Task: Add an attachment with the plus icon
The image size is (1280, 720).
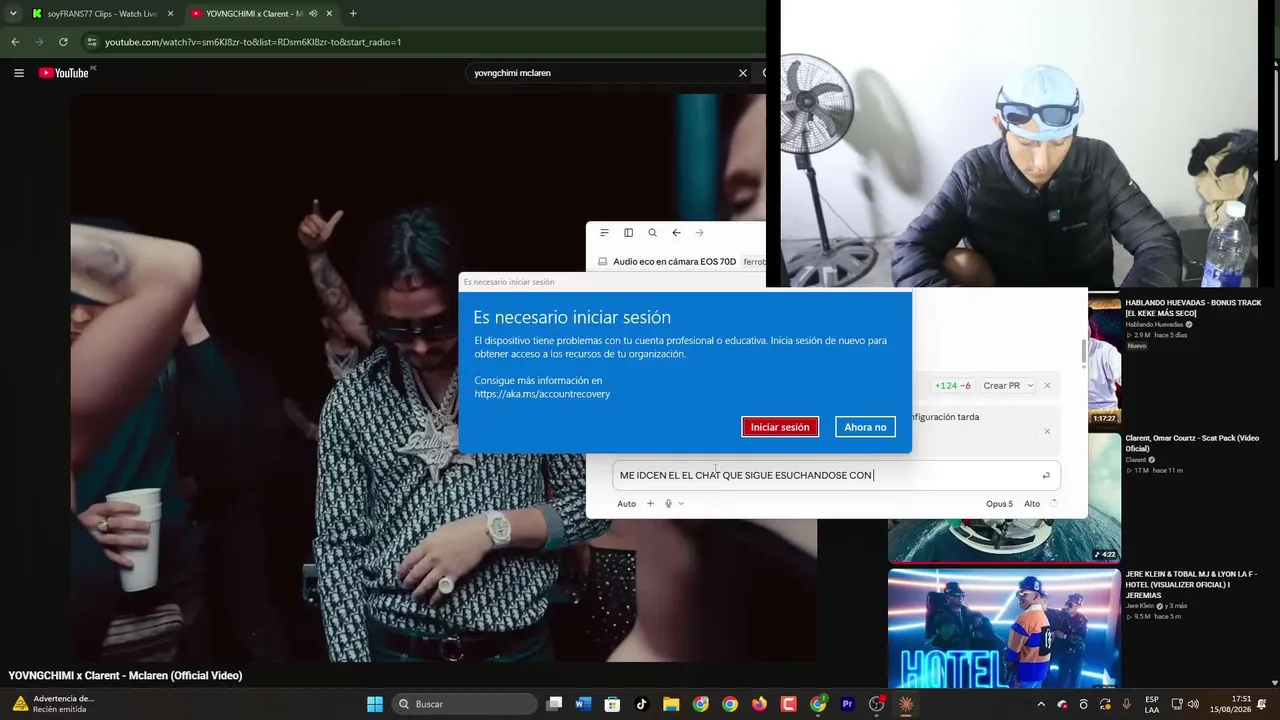Action: click(x=650, y=504)
